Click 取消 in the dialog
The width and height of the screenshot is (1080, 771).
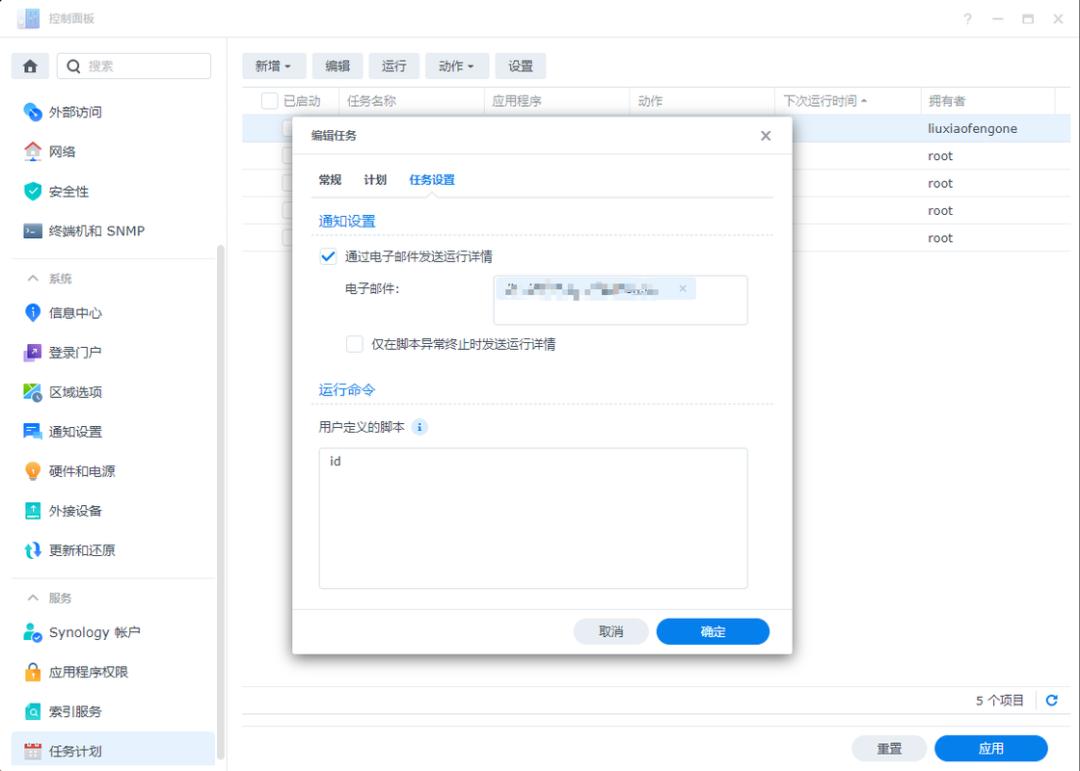coord(611,632)
